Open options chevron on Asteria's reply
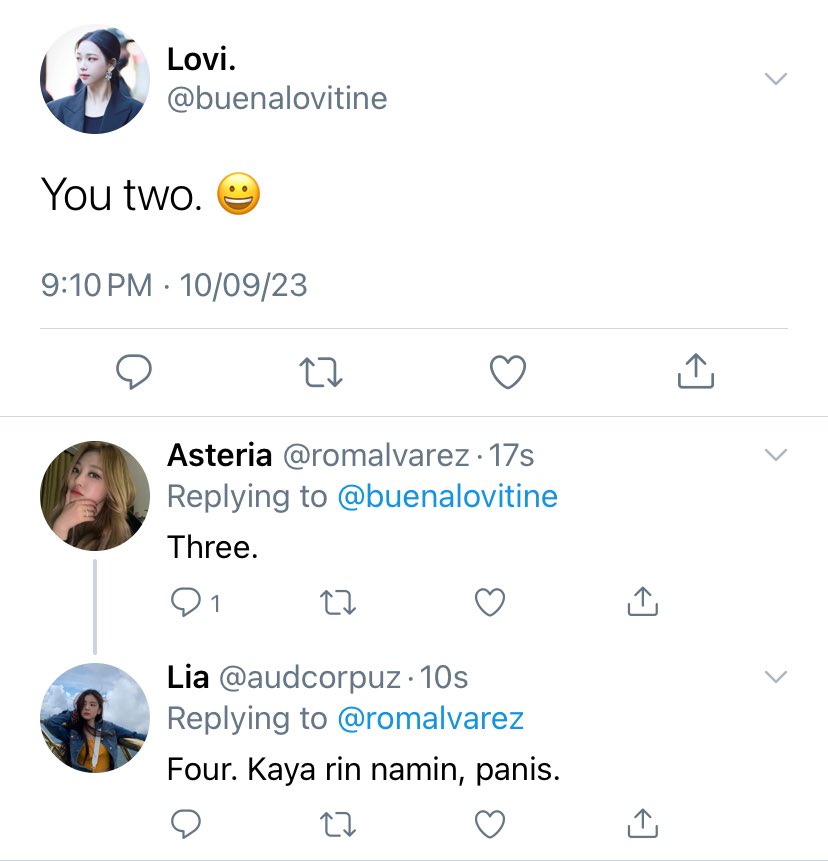 (x=776, y=455)
